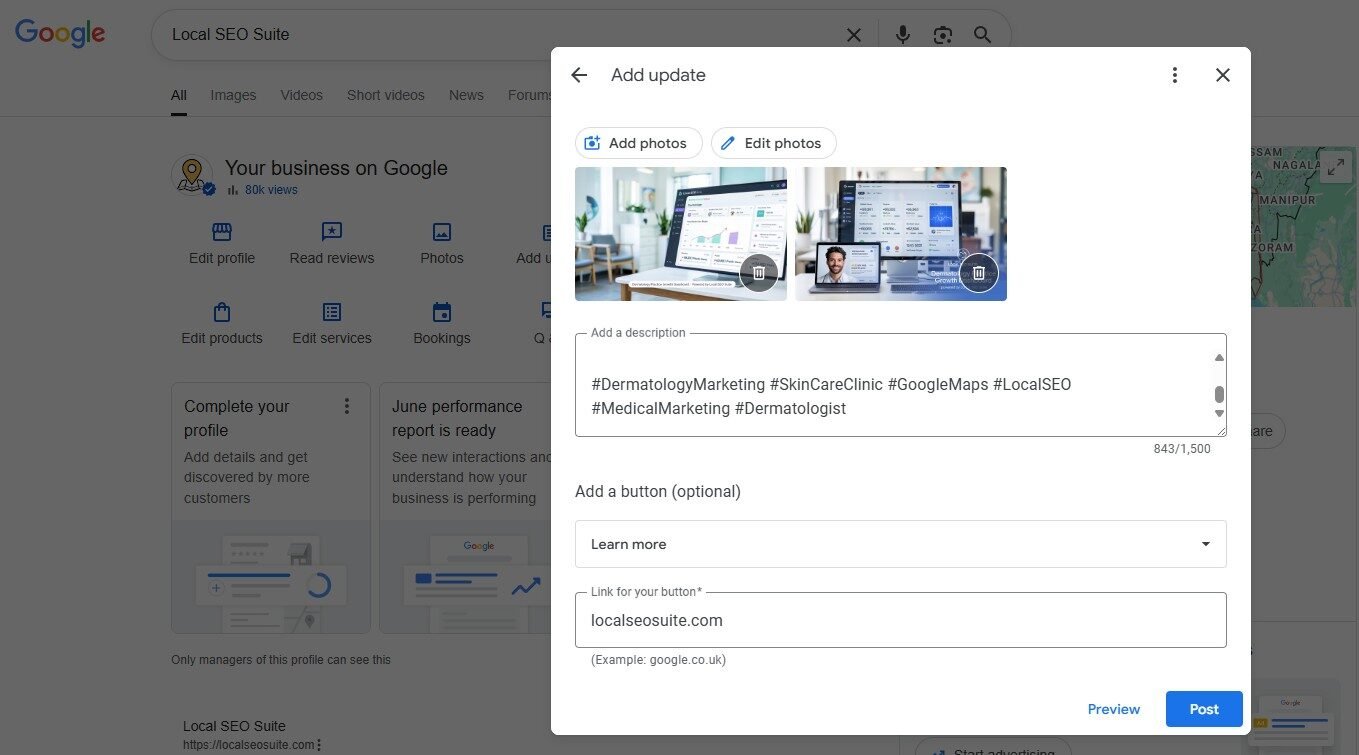Screen dimensions: 1359x755
Task: Click the Add photos button
Action: (x=638, y=143)
